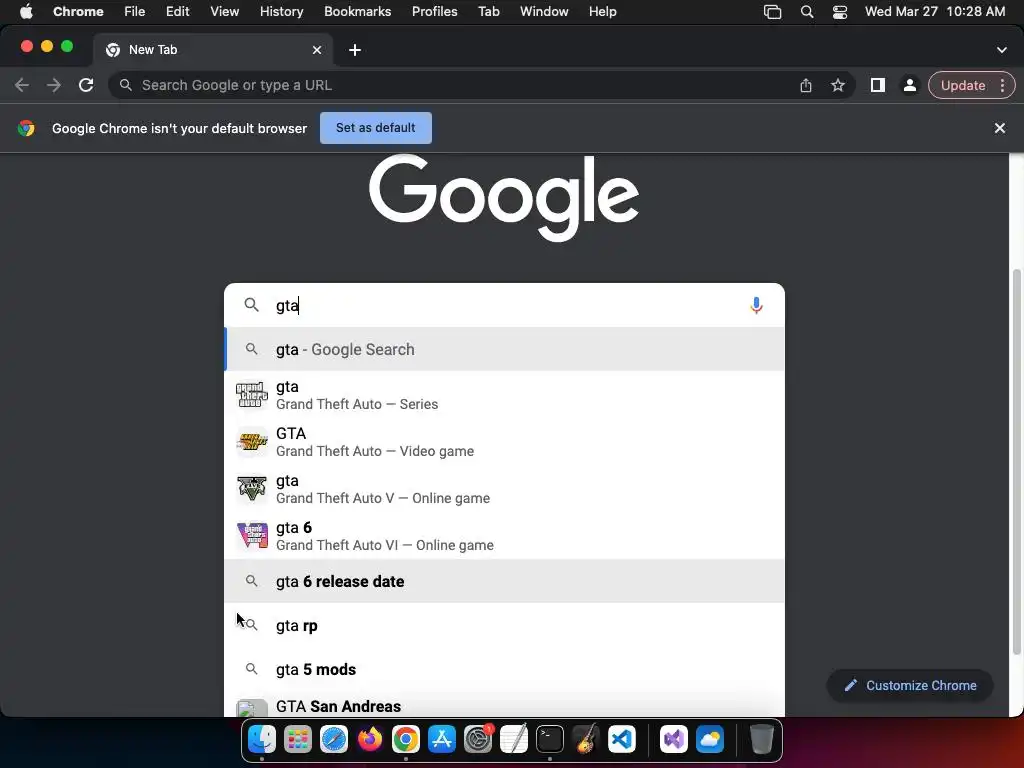Select GTA Video game suggestion
The image size is (1024, 768).
point(504,442)
